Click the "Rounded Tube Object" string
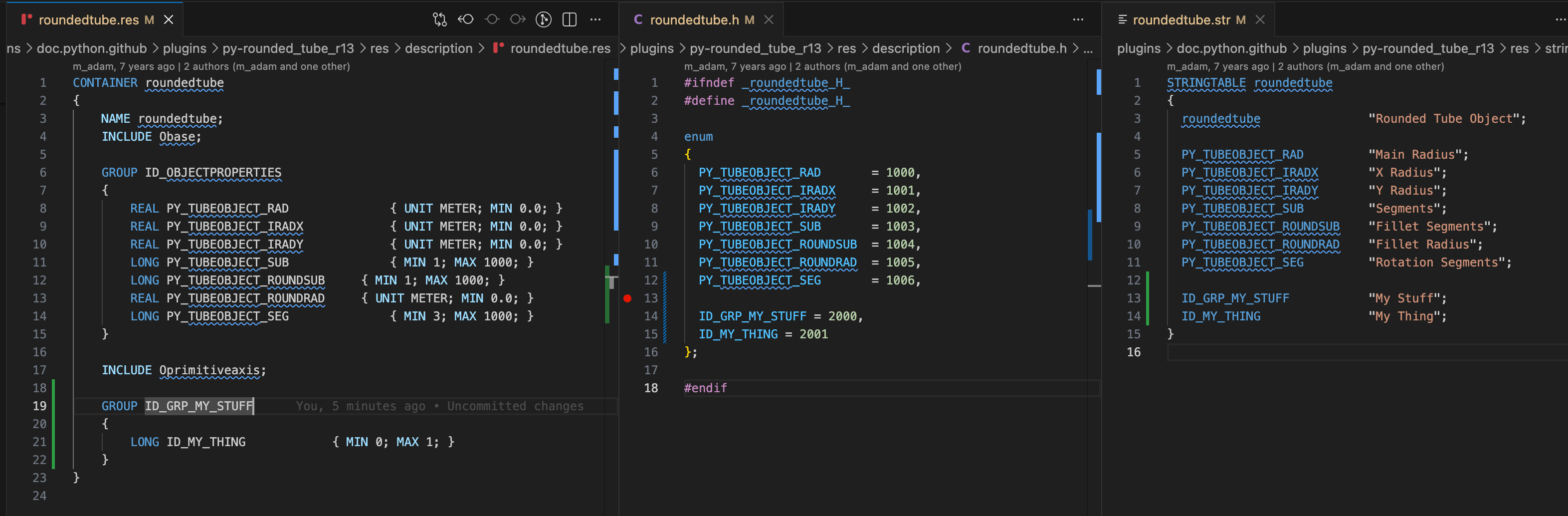 [x=1444, y=119]
